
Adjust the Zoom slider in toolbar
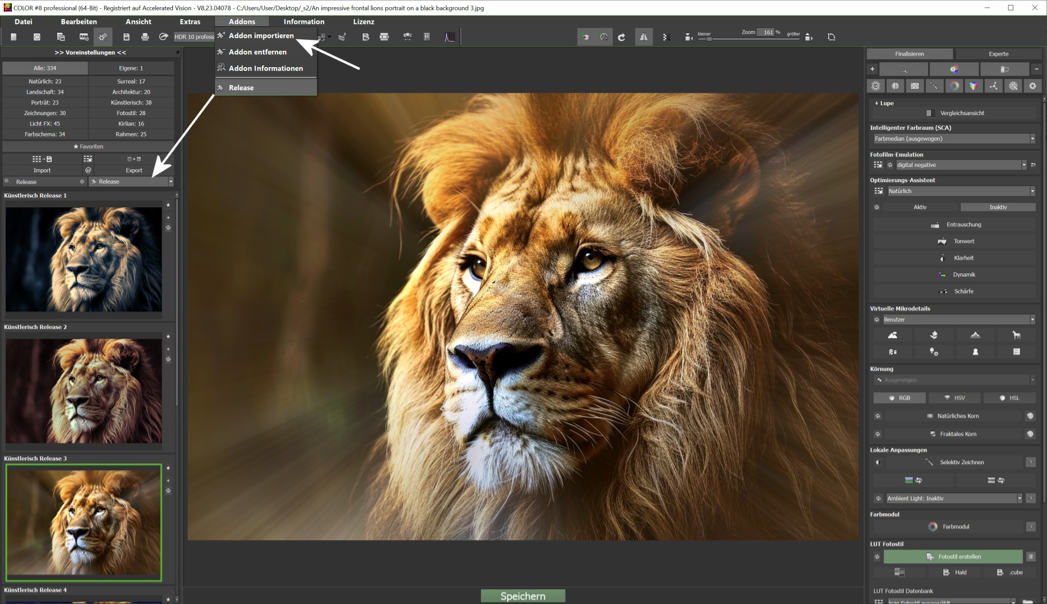(x=748, y=39)
